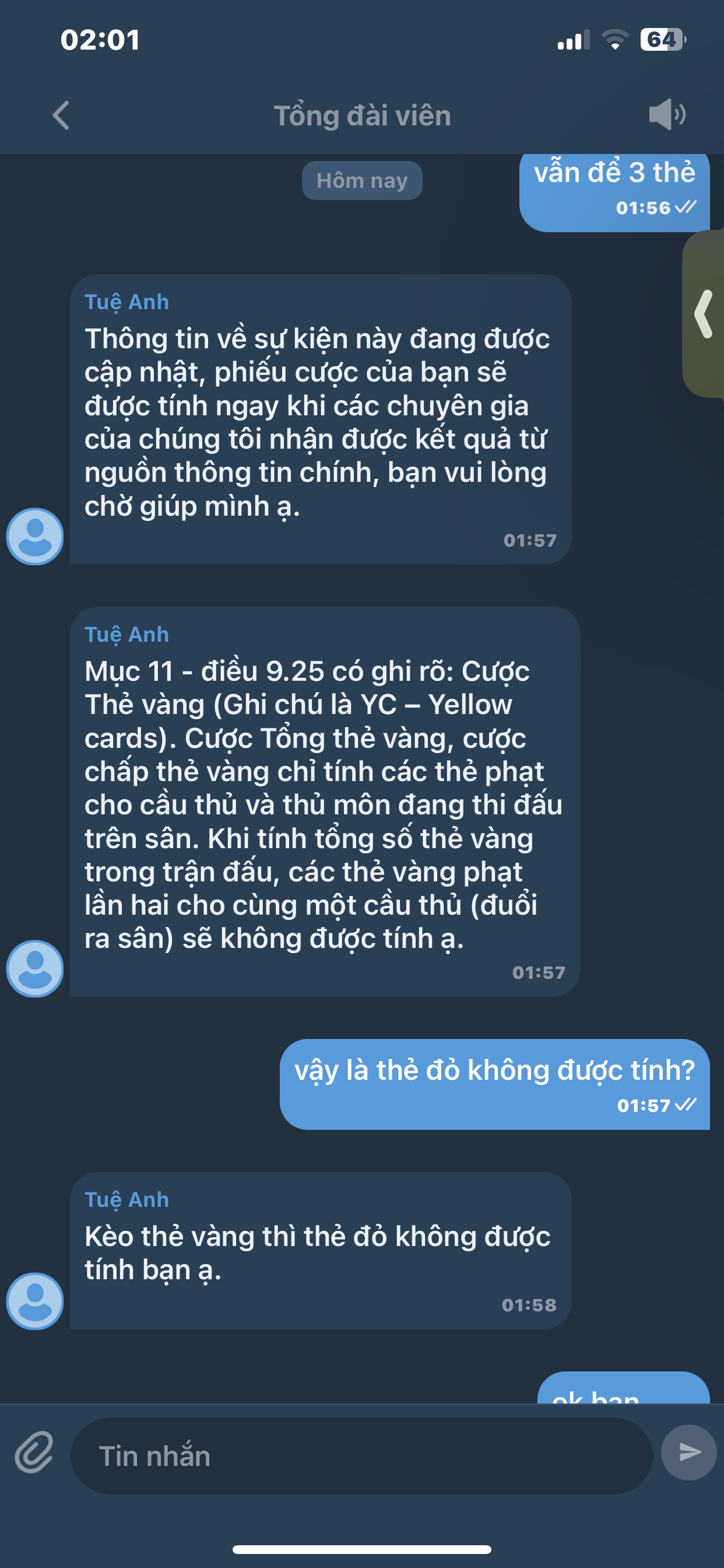
Task: Tap the Tin nhắn message field
Action: (361, 1456)
